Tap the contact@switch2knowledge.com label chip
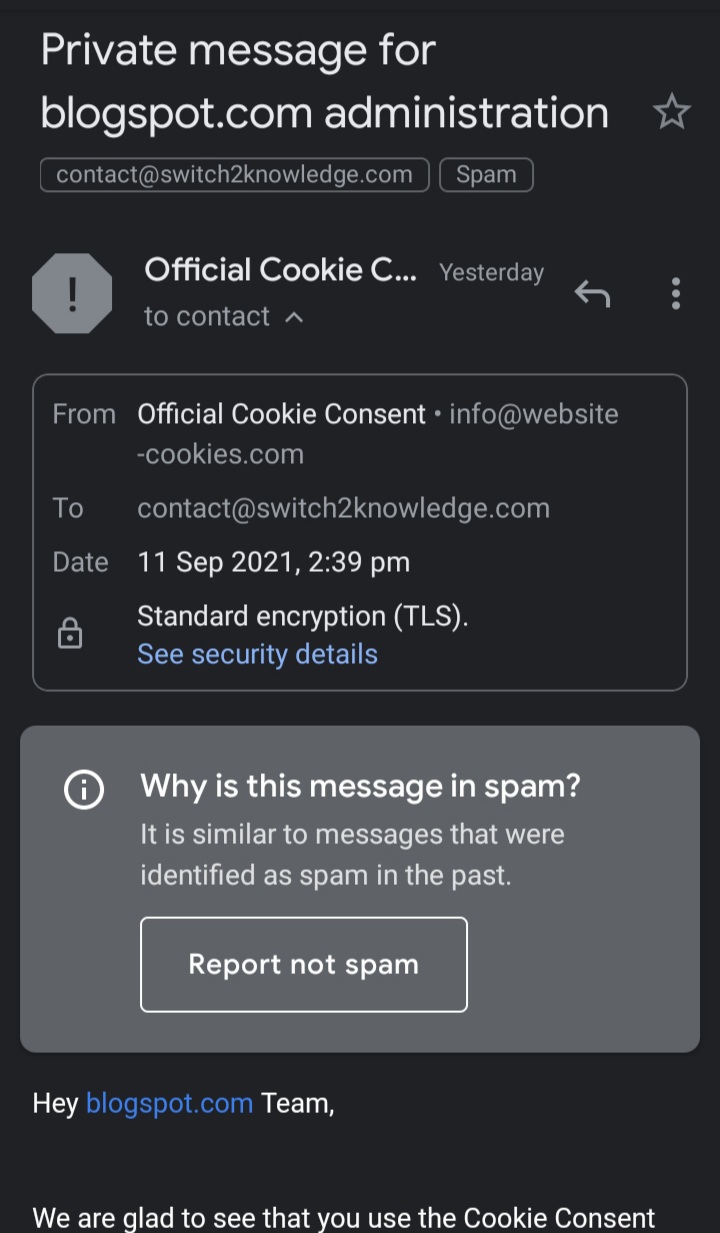 pyautogui.click(x=234, y=175)
